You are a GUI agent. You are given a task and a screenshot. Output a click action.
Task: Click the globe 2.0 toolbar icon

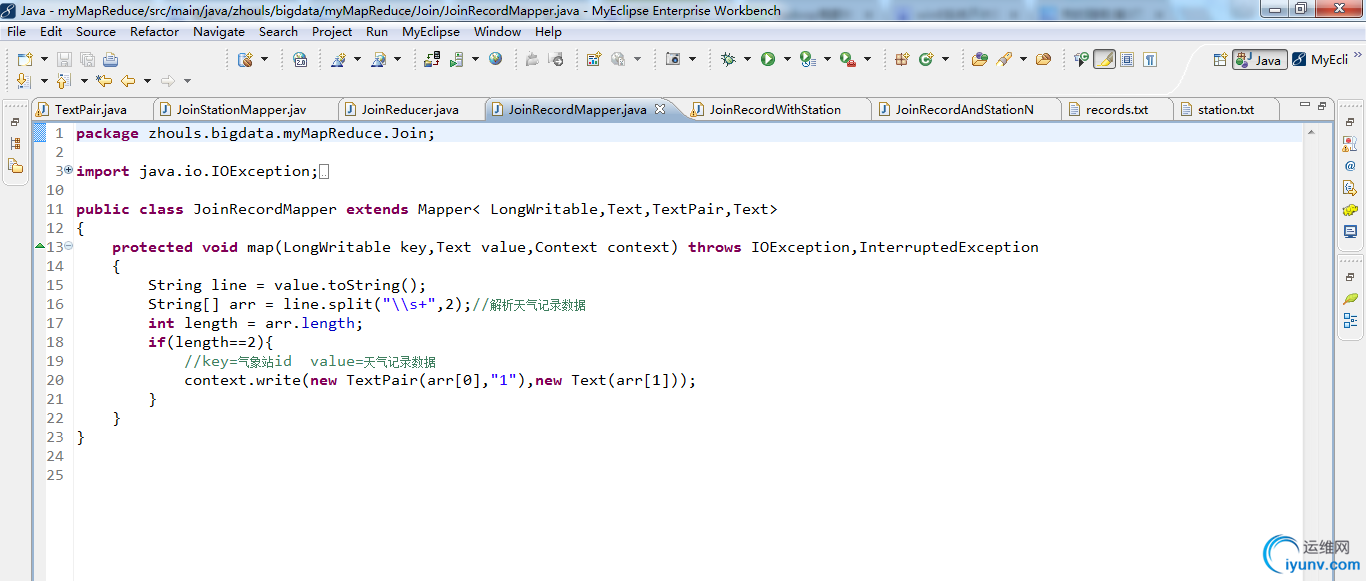(300, 59)
